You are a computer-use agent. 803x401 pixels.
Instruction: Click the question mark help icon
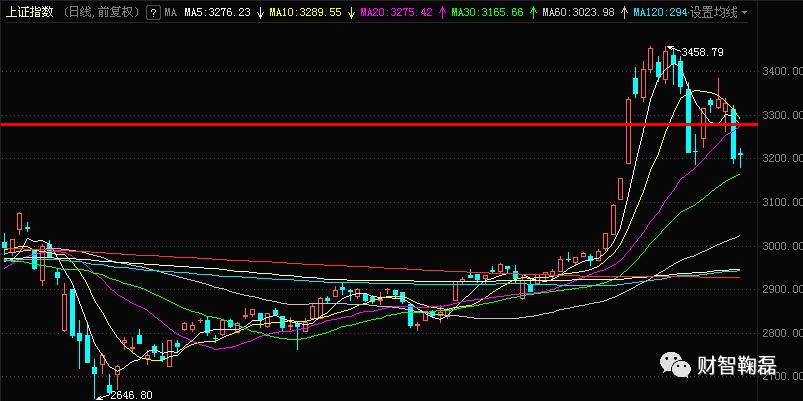click(152, 13)
